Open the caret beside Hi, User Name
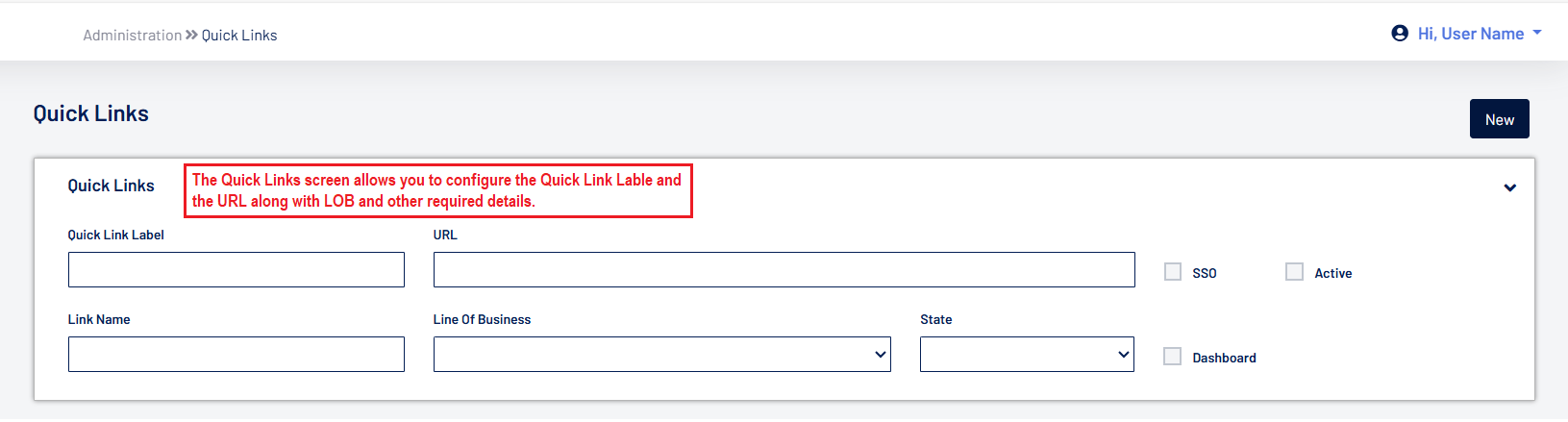The height and width of the screenshot is (422, 1568). pyautogui.click(x=1537, y=33)
